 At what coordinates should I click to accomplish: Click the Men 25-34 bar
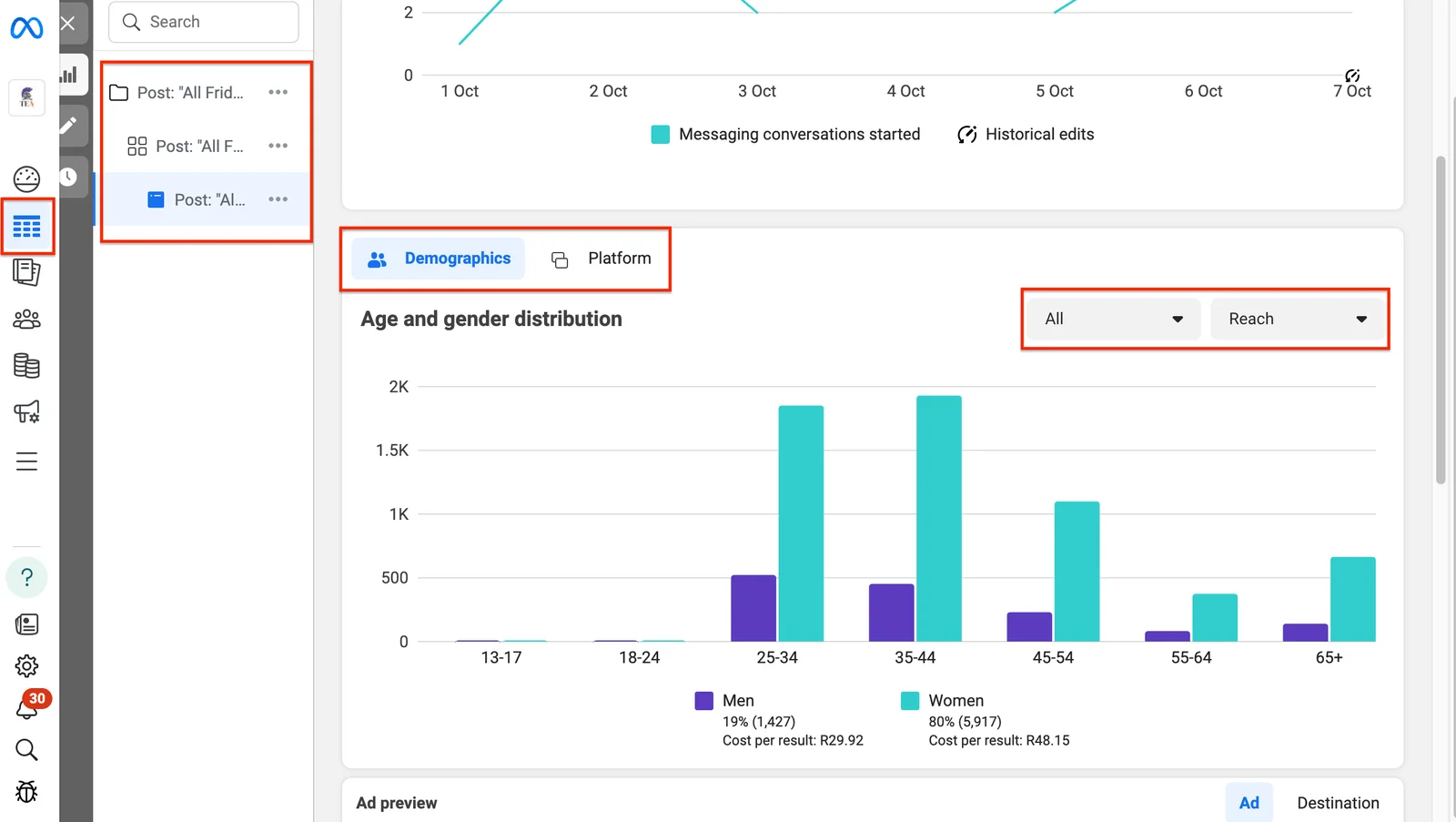[753, 608]
